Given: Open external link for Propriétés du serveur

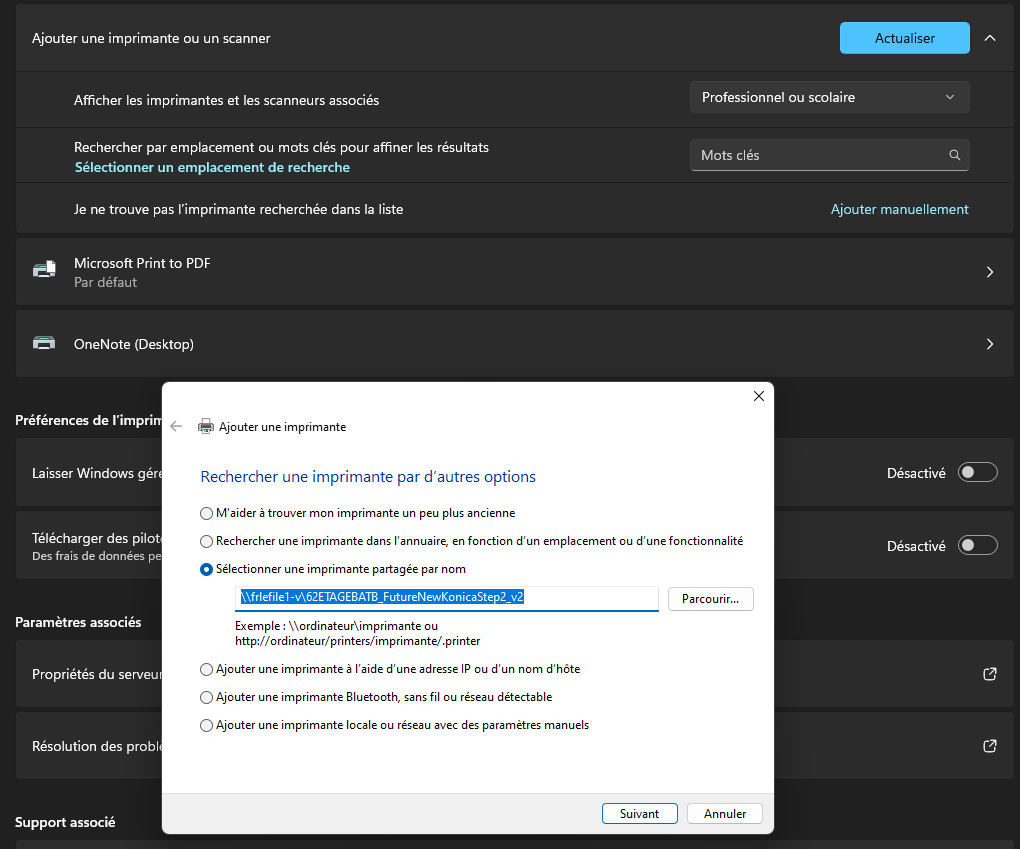Looking at the screenshot, I should click(x=989, y=674).
